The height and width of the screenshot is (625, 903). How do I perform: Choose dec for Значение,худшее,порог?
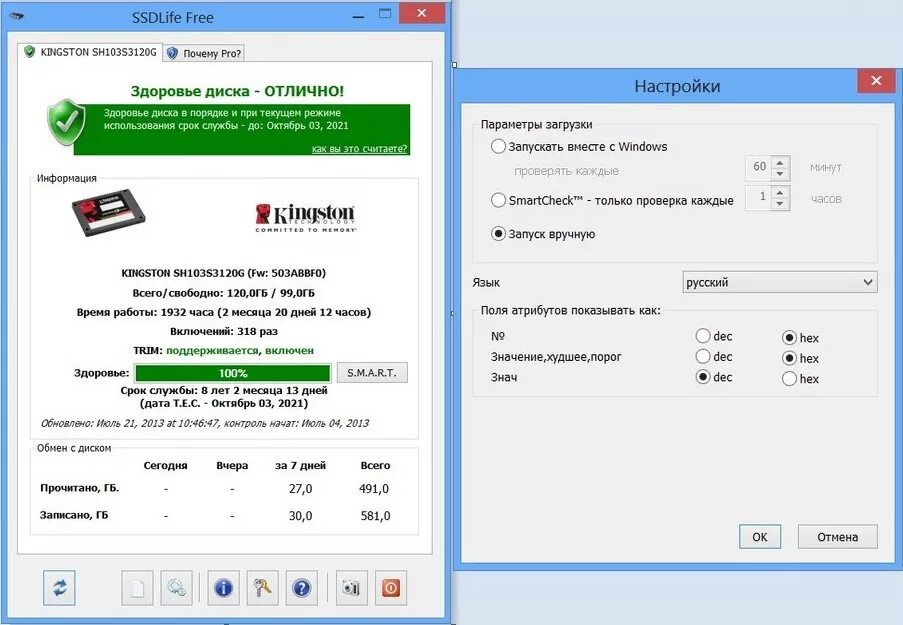coord(703,357)
